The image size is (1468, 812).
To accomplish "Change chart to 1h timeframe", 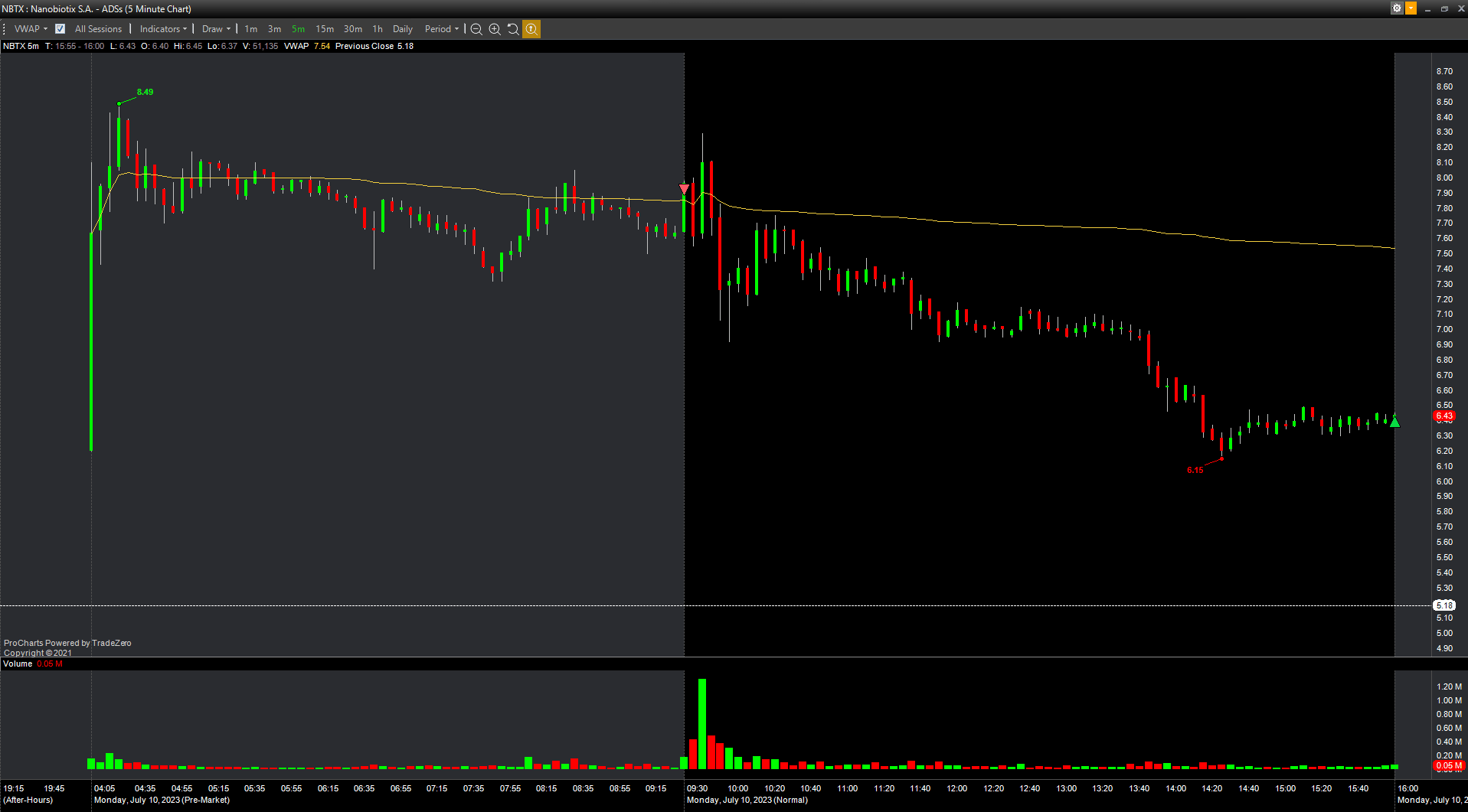I will (378, 29).
